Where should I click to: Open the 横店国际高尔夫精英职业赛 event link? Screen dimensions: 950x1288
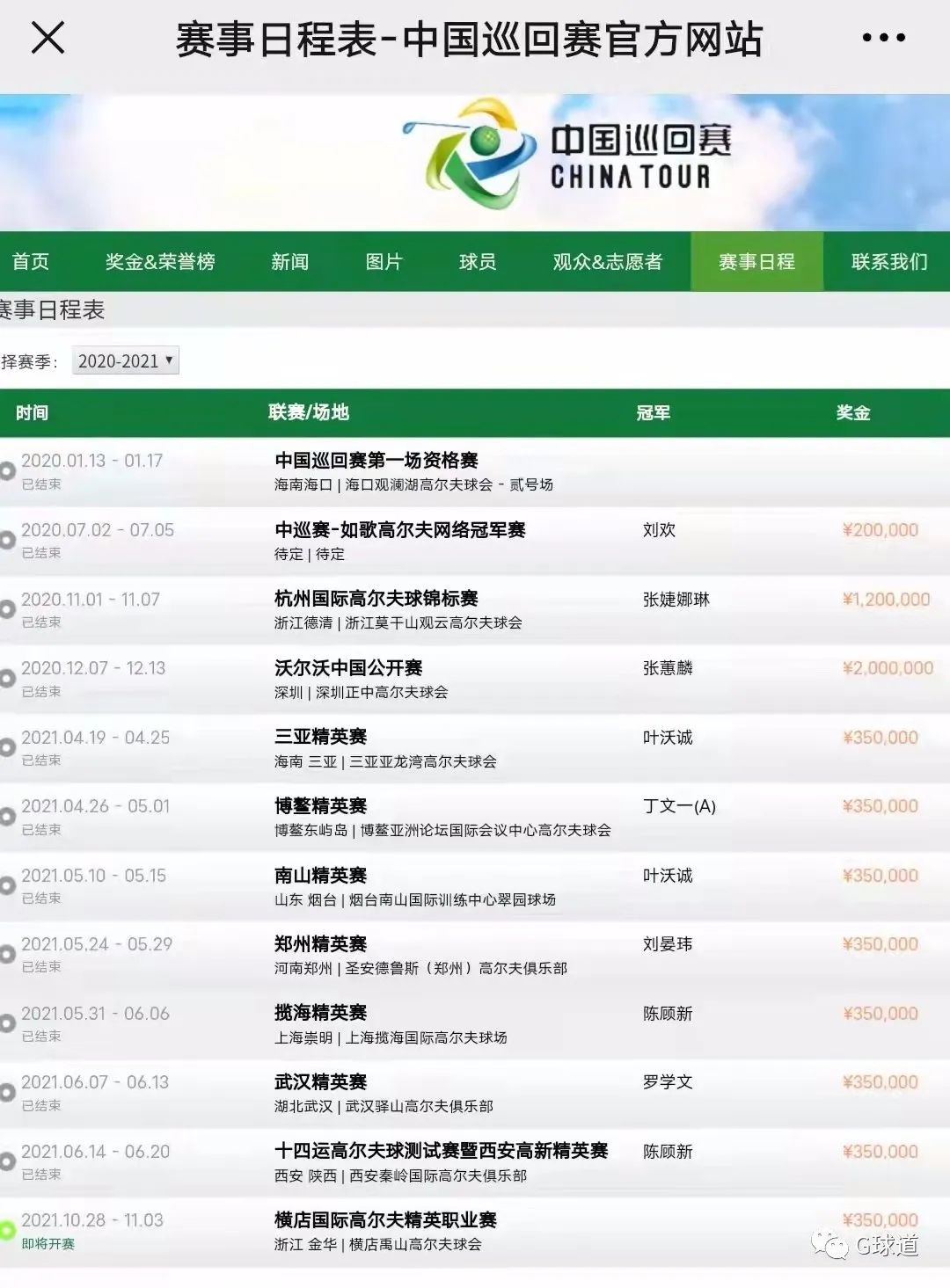385,1220
